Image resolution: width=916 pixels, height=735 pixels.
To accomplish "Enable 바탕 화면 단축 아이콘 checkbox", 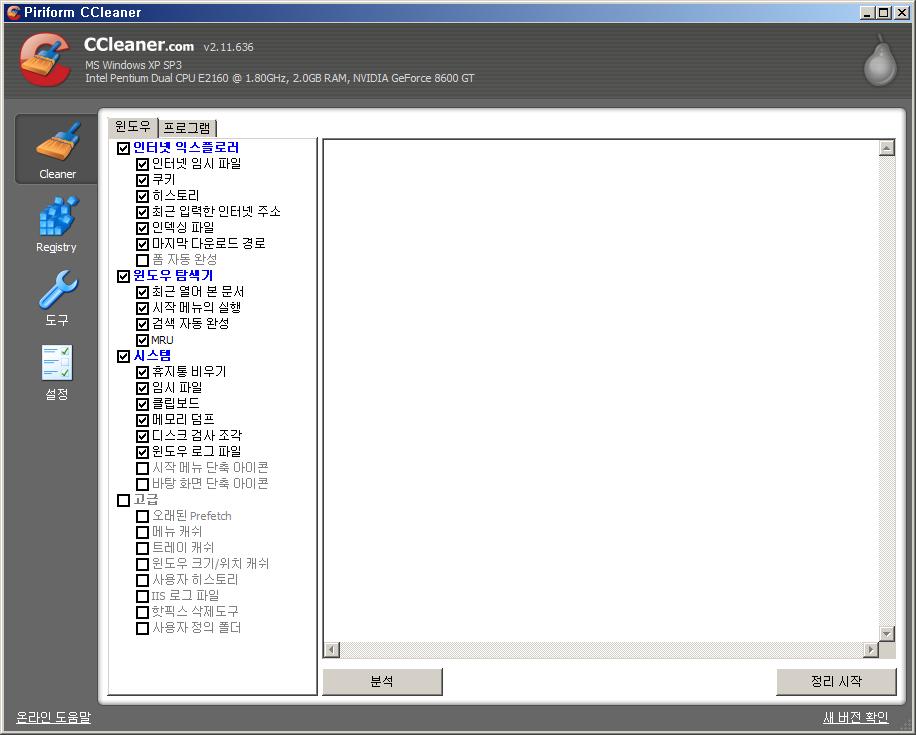I will [142, 484].
